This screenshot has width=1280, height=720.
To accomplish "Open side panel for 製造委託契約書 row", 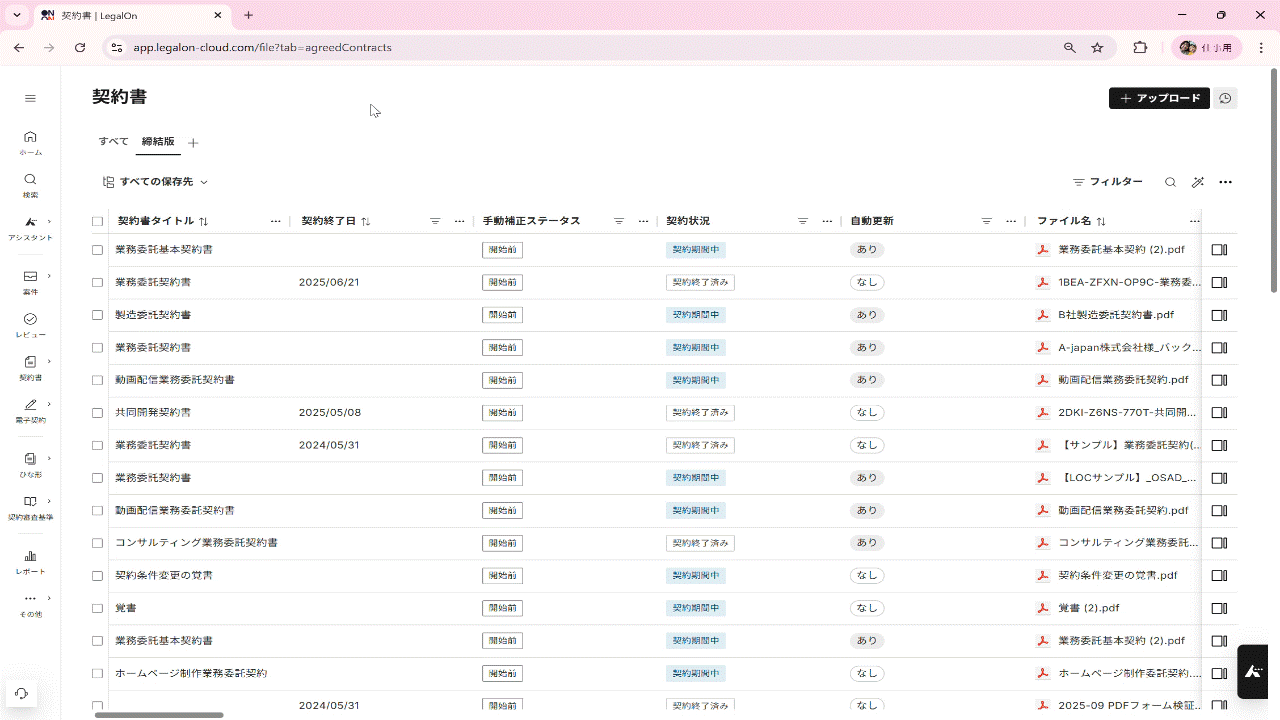I will [x=1219, y=315].
